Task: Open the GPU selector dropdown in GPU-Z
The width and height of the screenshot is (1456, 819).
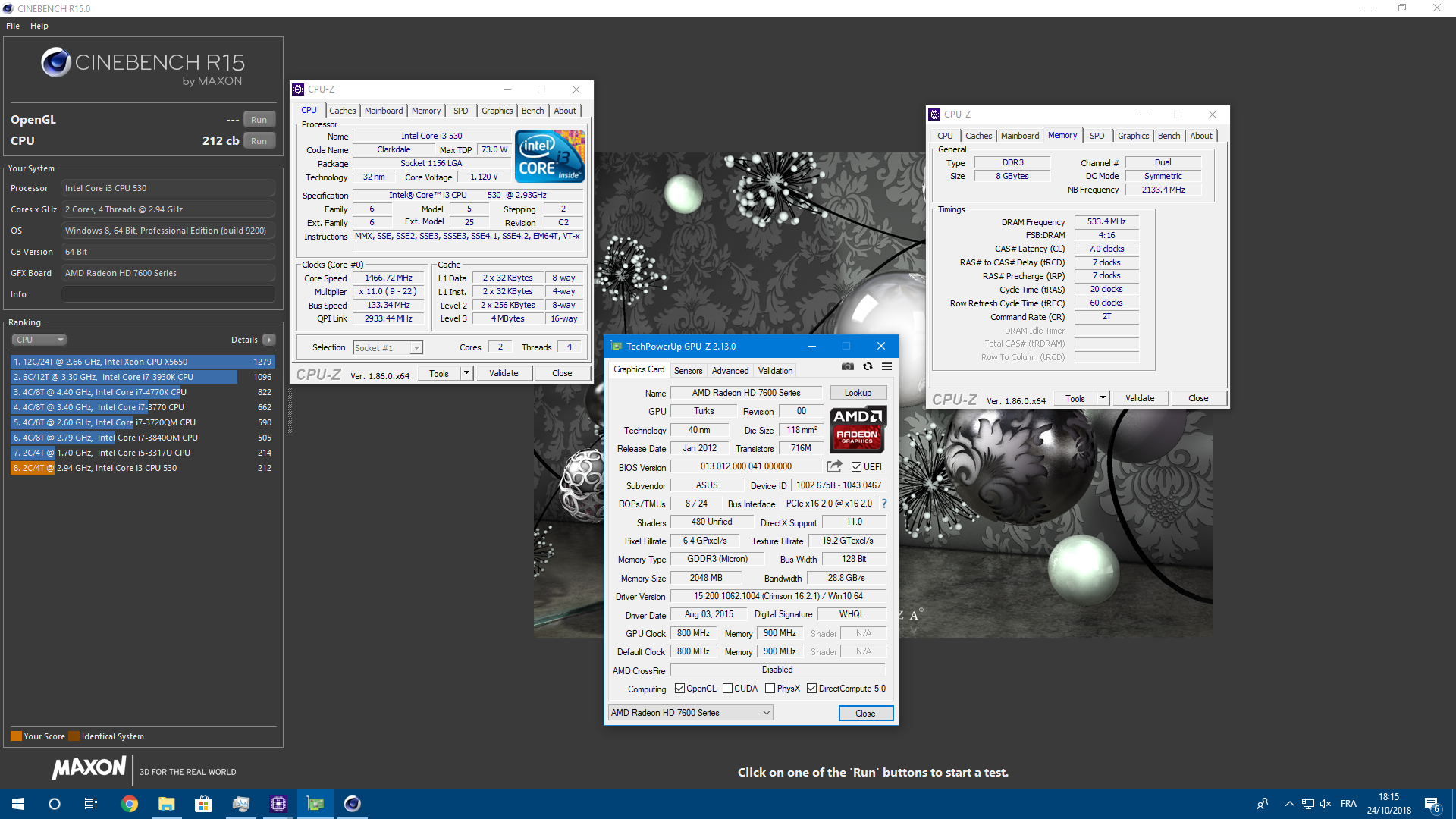Action: (x=691, y=713)
